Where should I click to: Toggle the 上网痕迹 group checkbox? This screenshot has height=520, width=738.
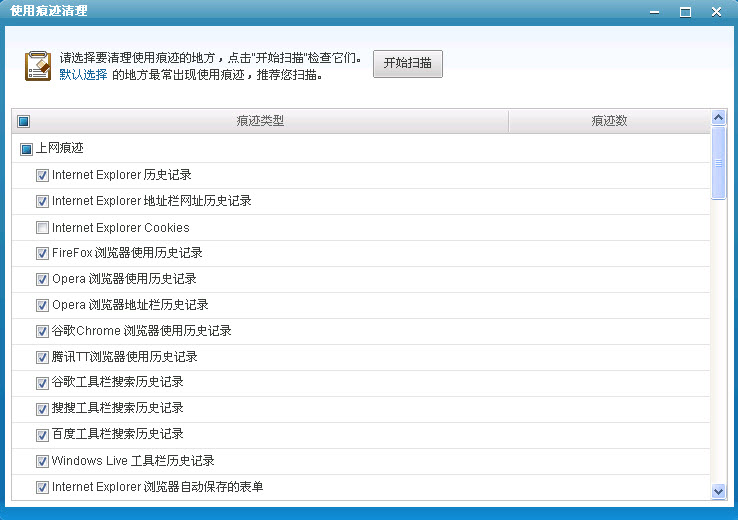(x=27, y=149)
